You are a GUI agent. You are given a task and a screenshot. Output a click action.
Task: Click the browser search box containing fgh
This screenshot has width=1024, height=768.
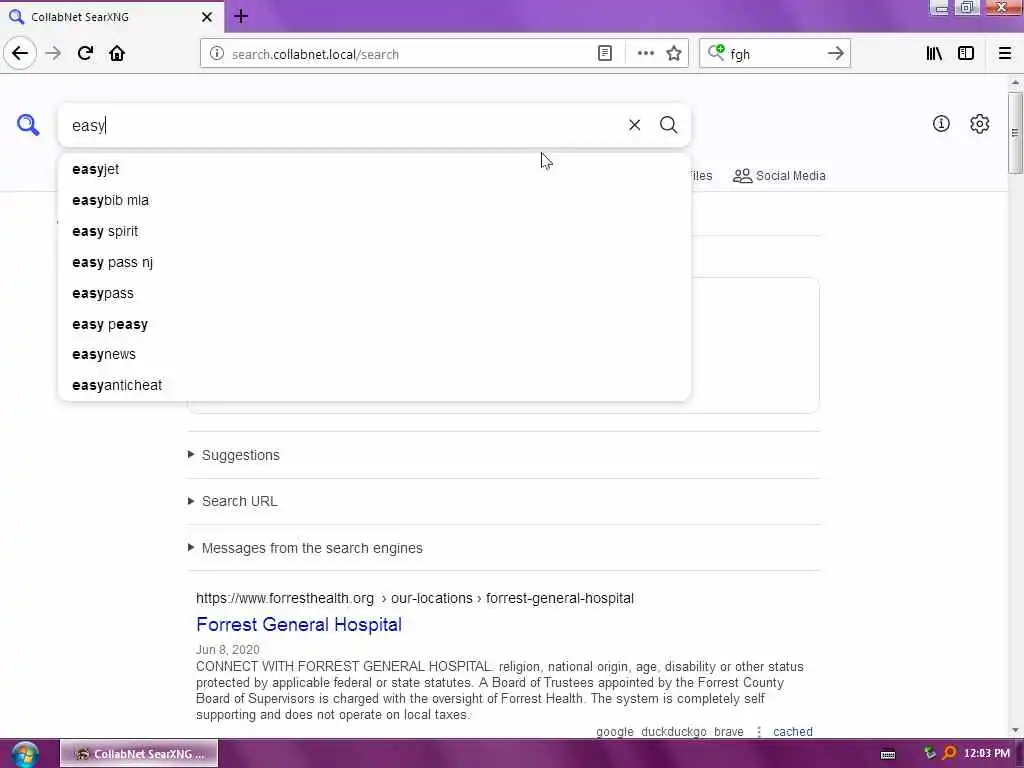774,54
